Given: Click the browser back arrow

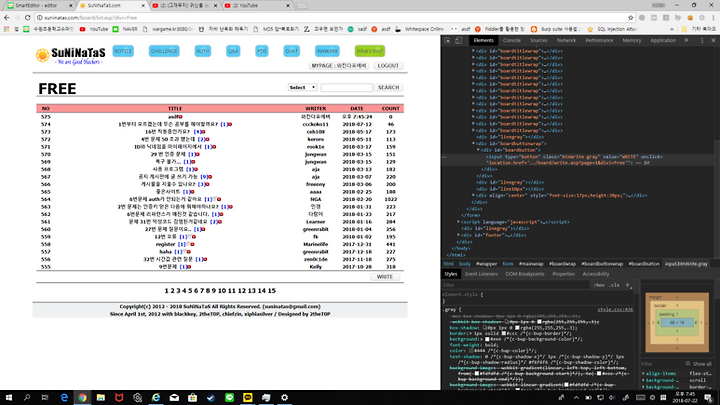Looking at the screenshot, I should (6, 17).
